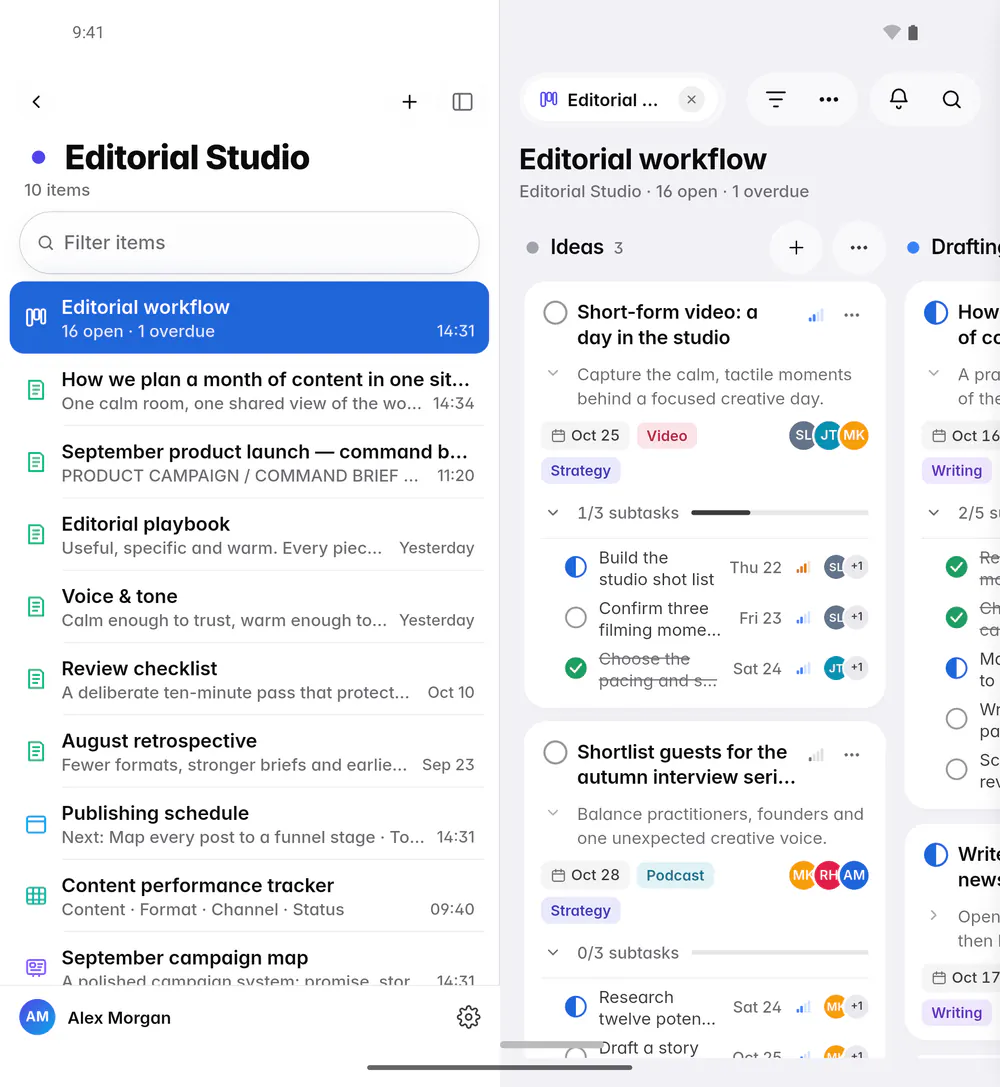This screenshot has height=1087, width=1000.
Task: Collapse 2/5 subtasks in Drafting card
Action: [934, 513]
